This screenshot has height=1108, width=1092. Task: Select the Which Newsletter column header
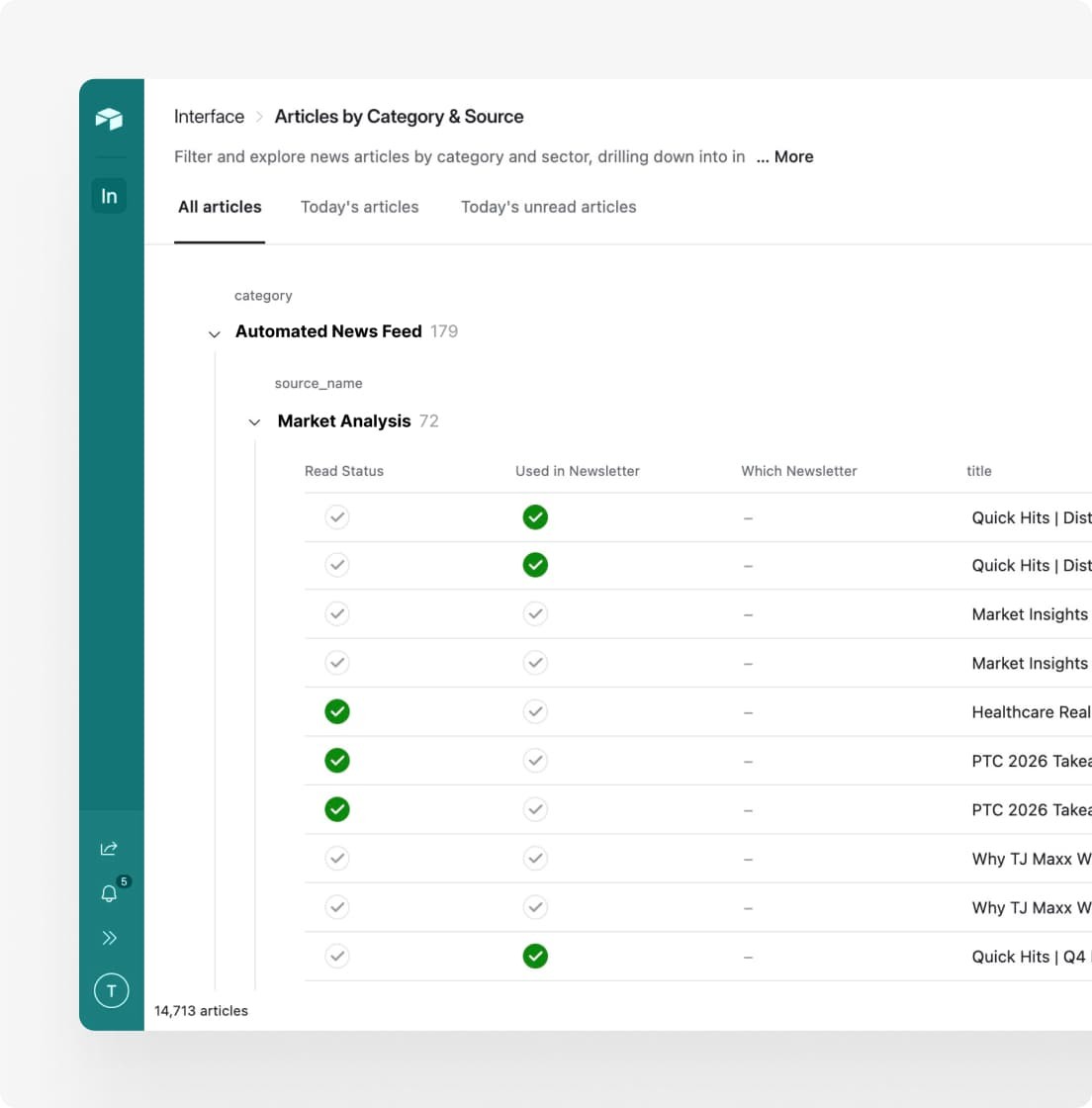798,471
